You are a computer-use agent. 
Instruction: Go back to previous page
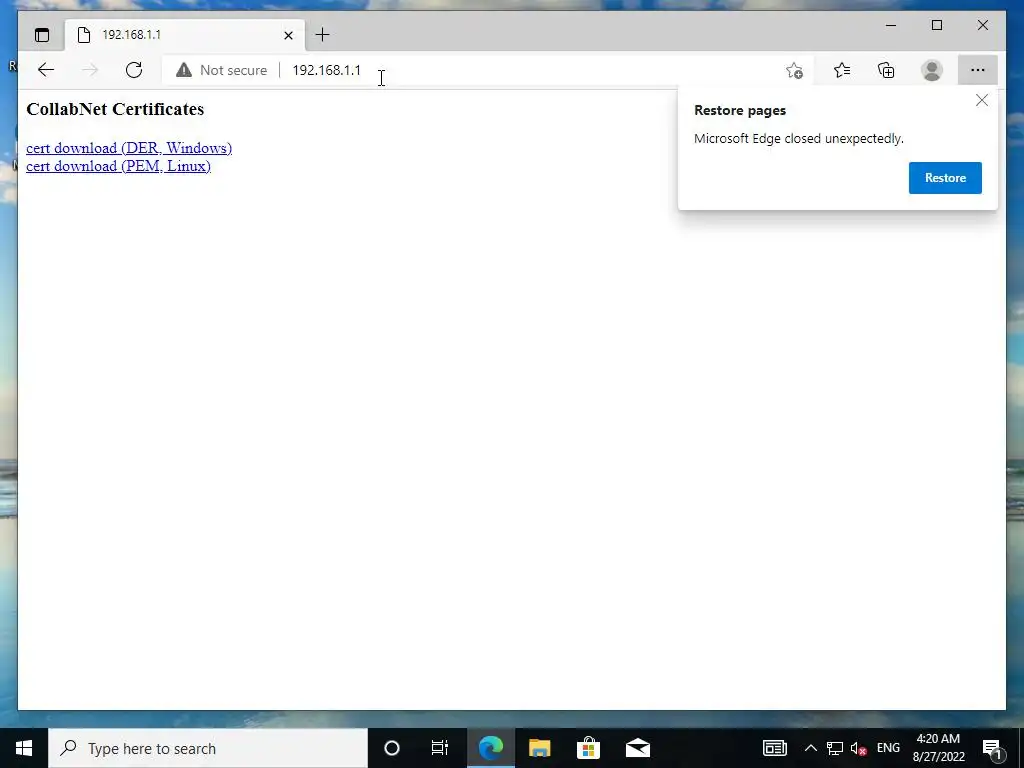(46, 70)
